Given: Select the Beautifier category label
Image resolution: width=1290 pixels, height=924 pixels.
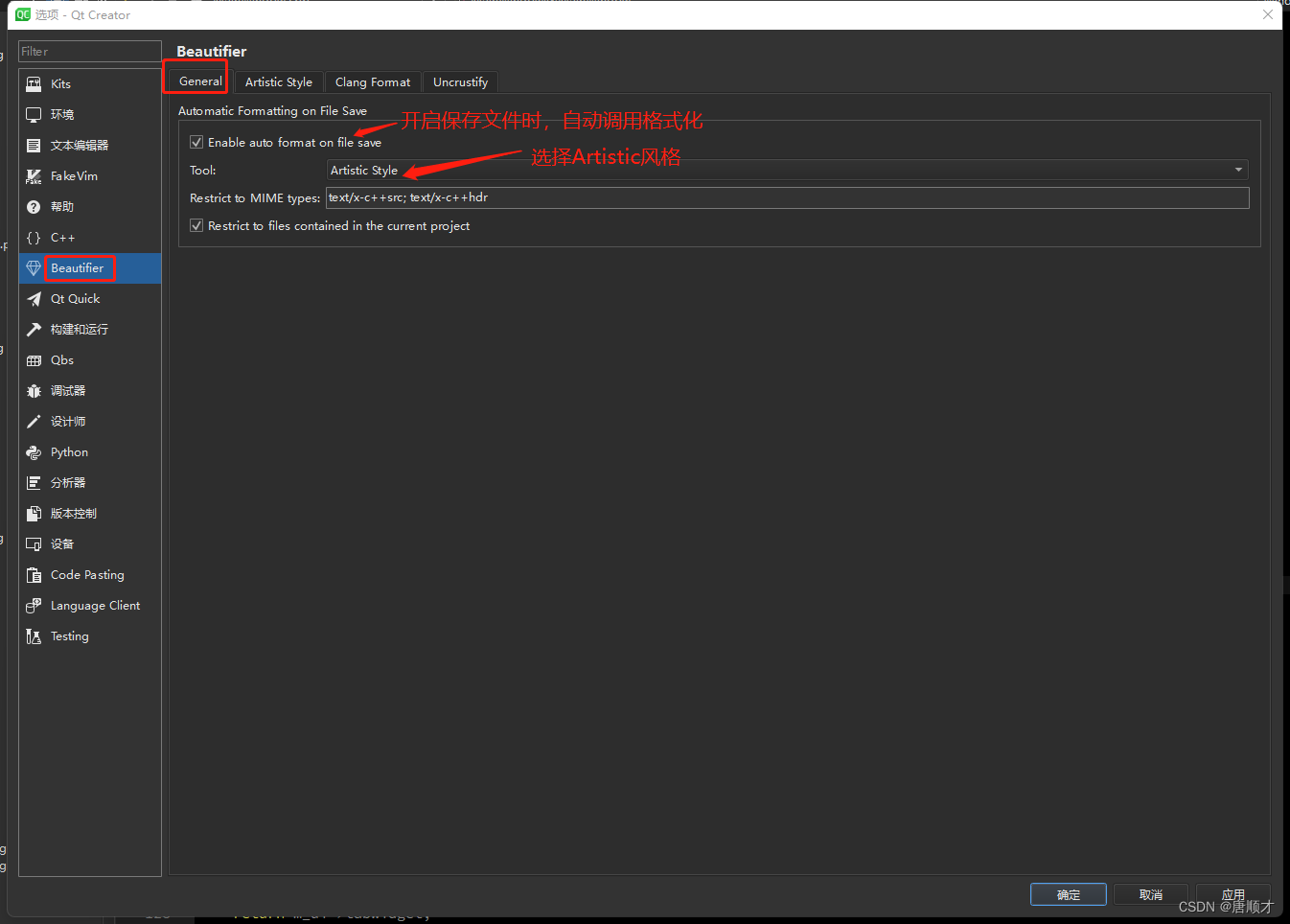Looking at the screenshot, I should point(77,268).
